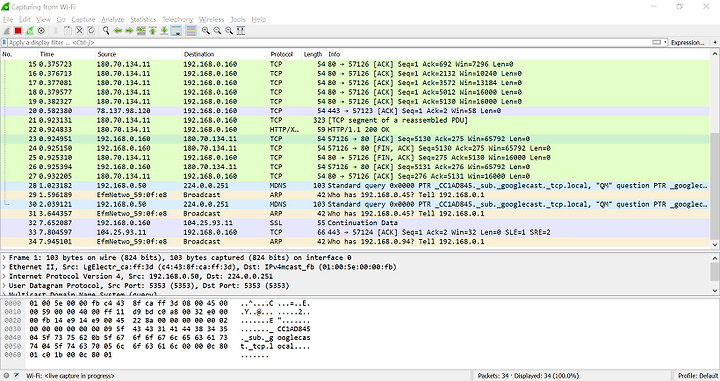
Task: Select packet 32 SSL Continuation Data
Action: point(355,223)
